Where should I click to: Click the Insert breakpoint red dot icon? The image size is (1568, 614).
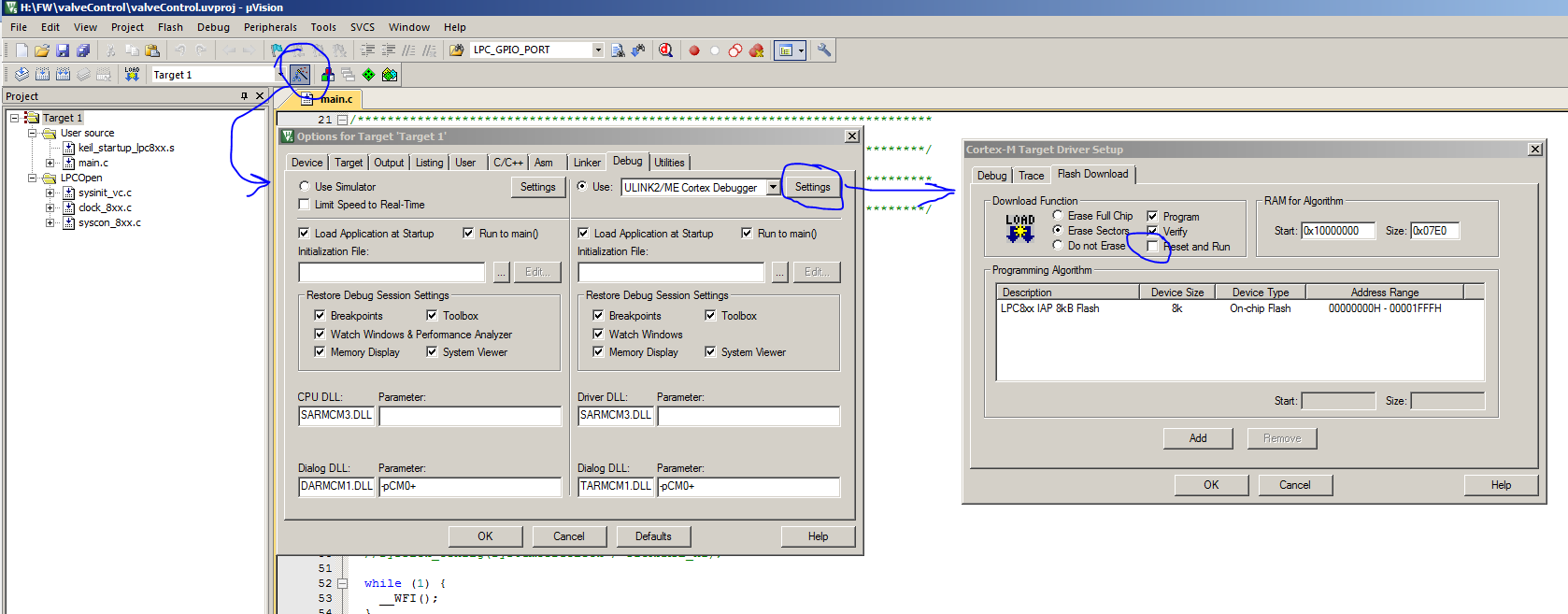(x=694, y=50)
